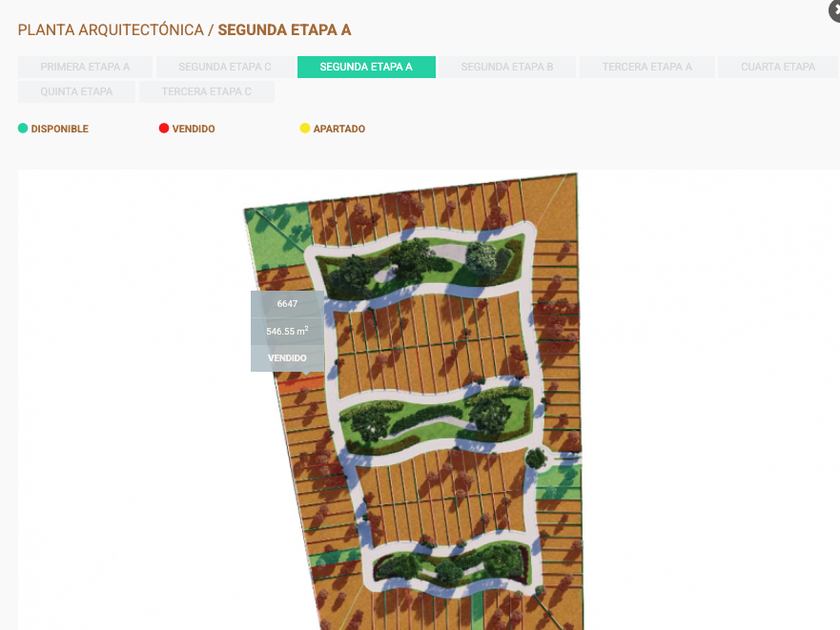Click the green Disponible legend dot
This screenshot has width=840, height=630.
point(22,128)
